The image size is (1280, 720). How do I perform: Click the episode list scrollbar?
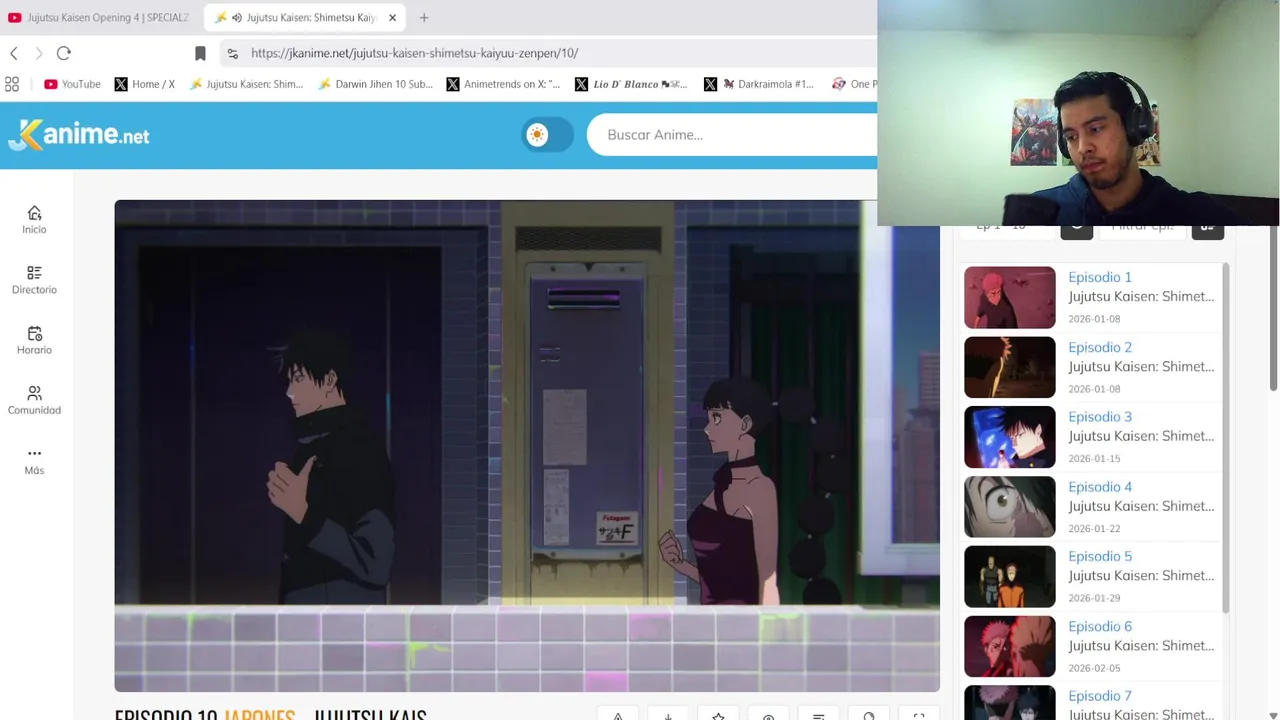[x=1225, y=438]
